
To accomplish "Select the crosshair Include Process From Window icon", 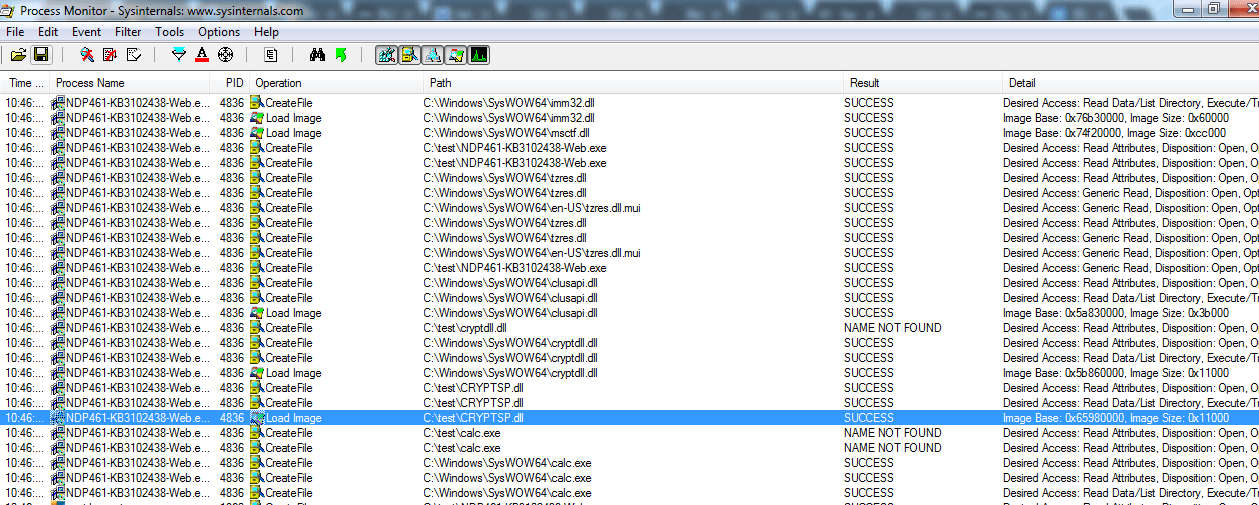I will tap(225, 55).
